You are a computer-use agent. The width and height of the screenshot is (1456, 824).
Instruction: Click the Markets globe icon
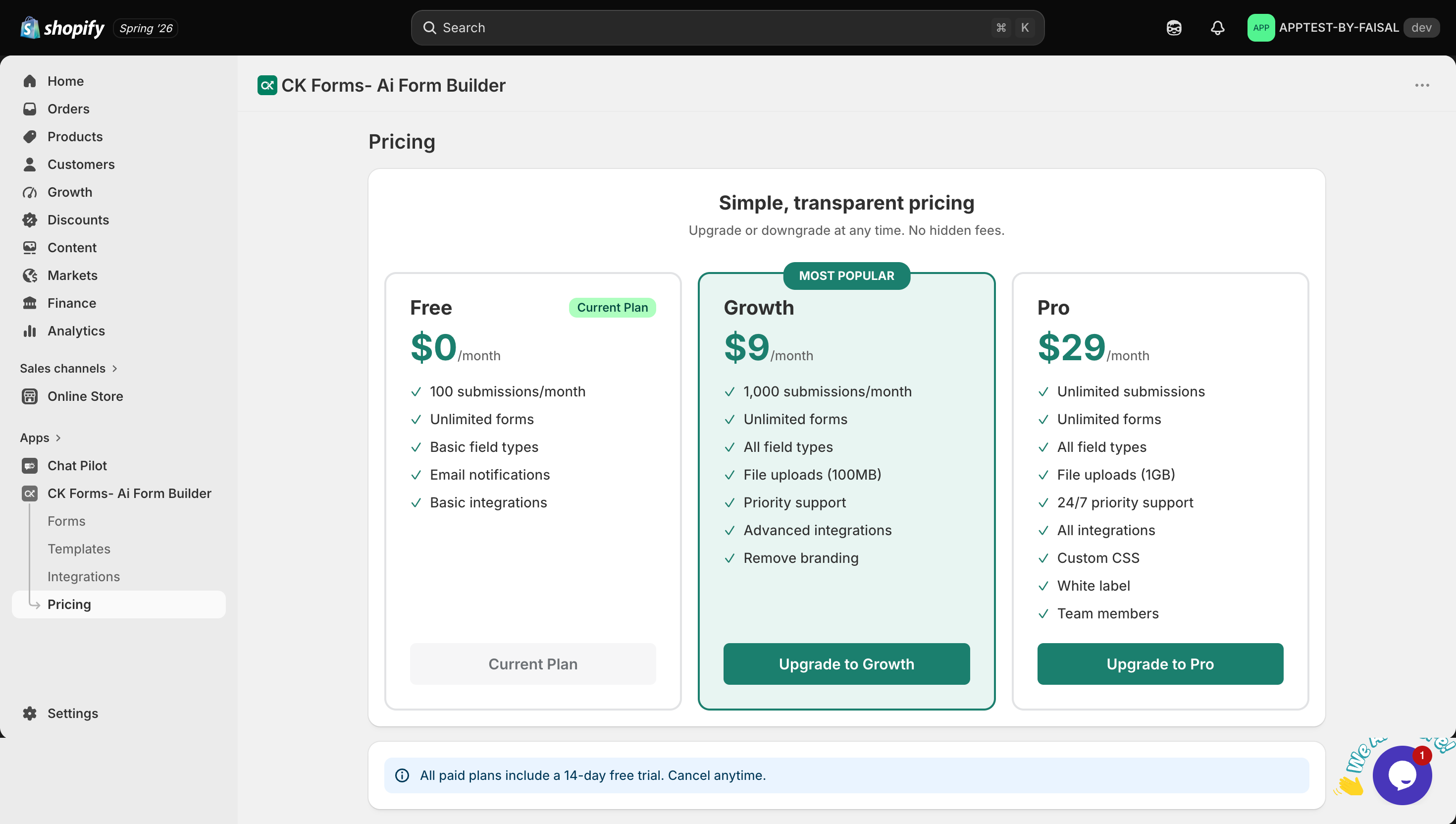click(29, 275)
